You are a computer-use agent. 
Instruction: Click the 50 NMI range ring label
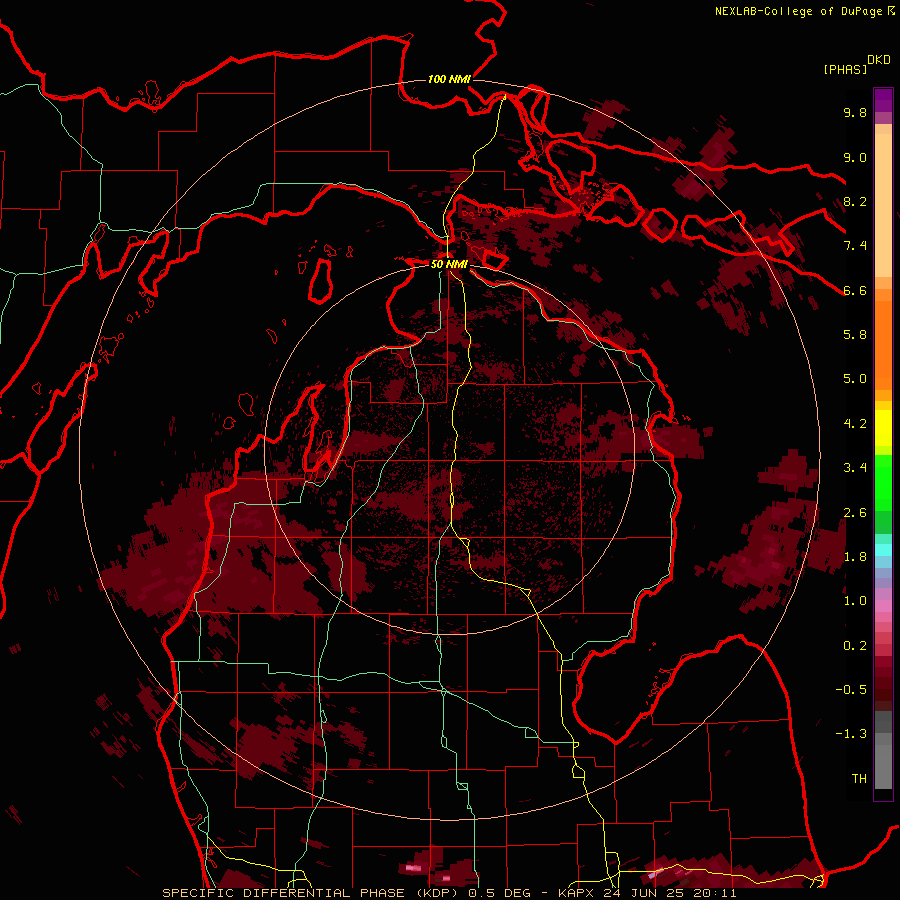tap(449, 264)
